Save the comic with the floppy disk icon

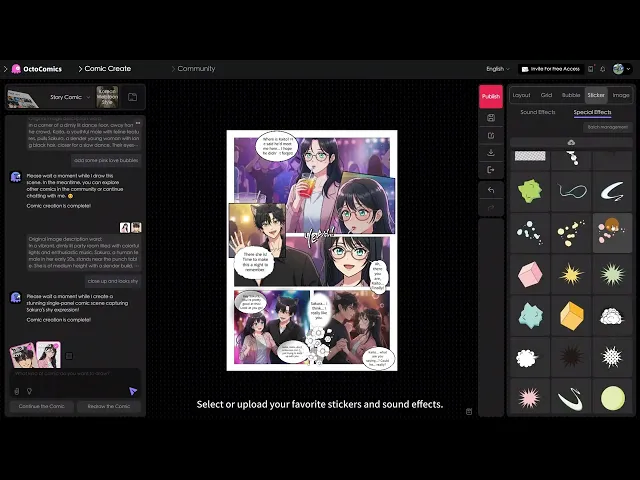491,118
